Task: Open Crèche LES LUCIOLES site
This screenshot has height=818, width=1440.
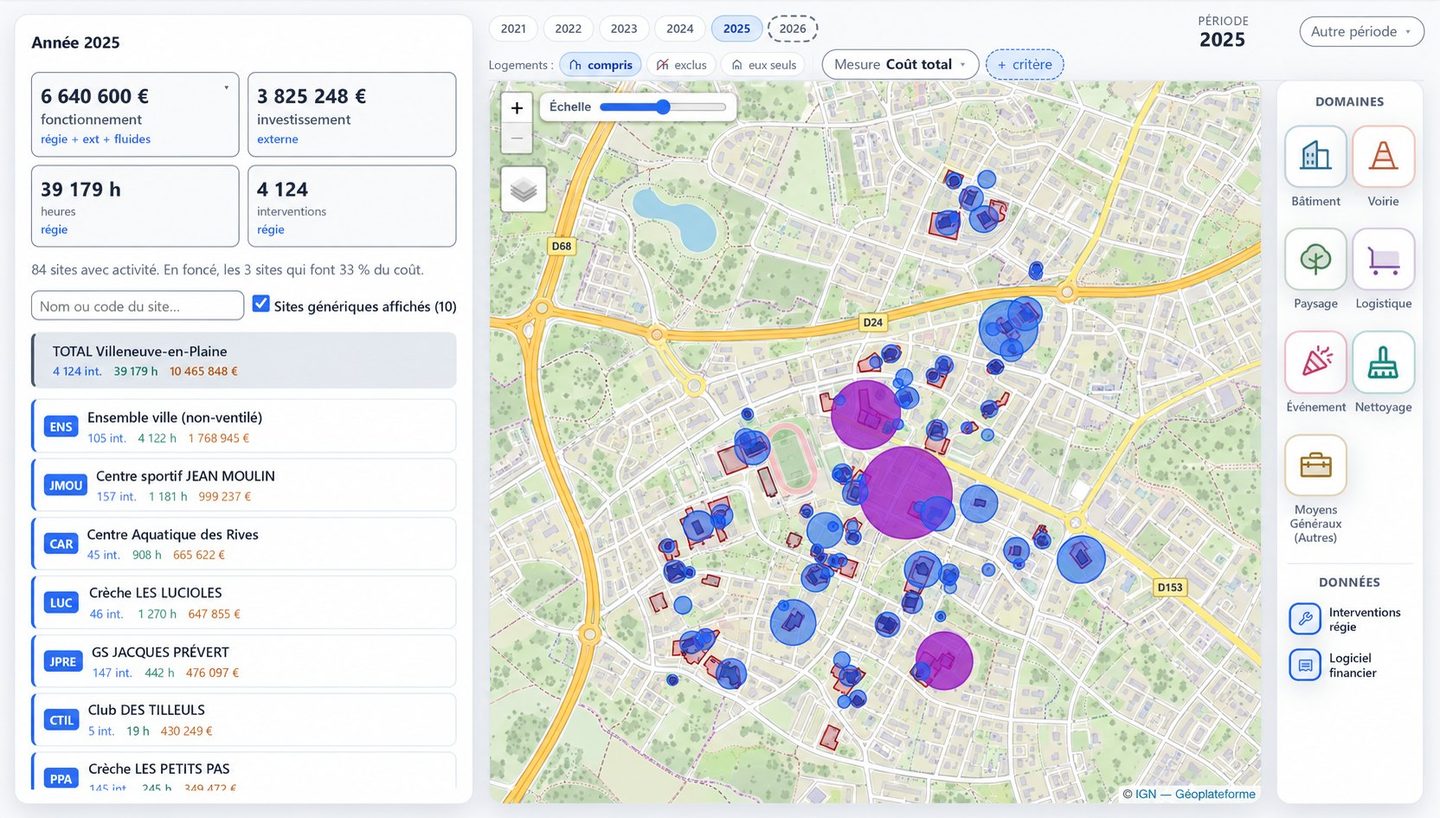Action: [x=244, y=602]
